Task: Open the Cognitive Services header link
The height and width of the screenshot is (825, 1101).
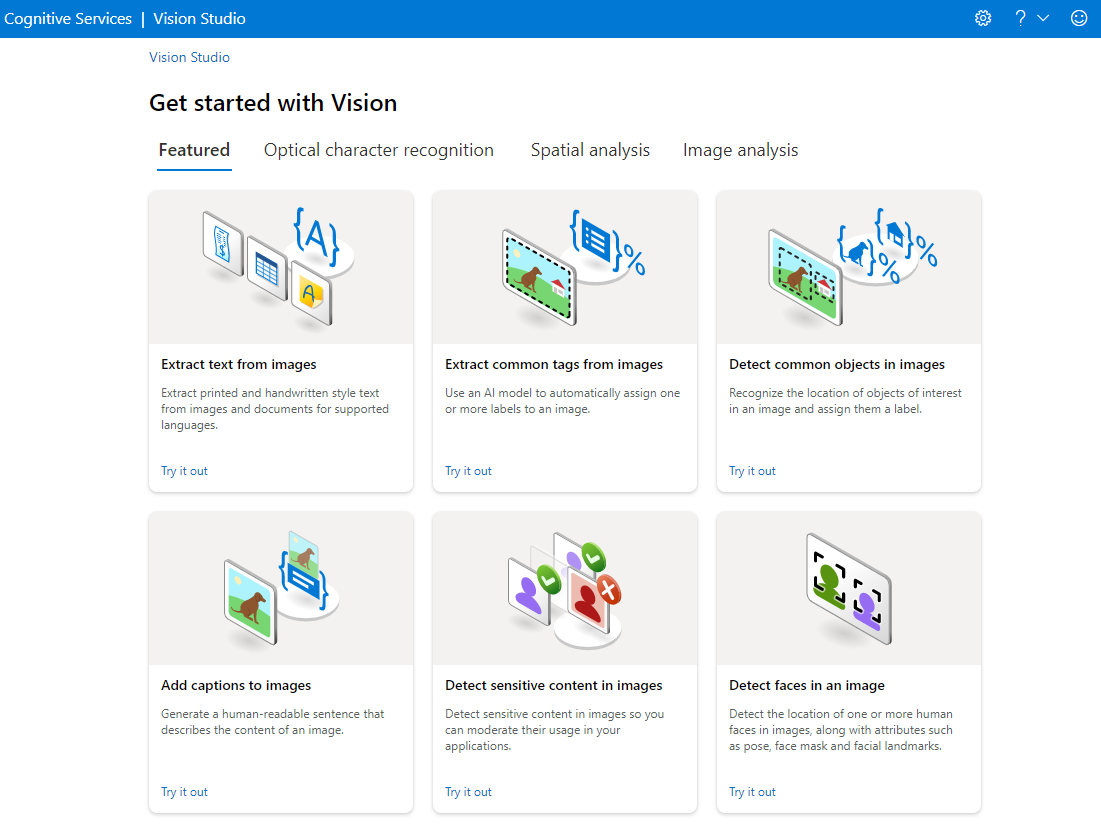Action: pos(68,19)
